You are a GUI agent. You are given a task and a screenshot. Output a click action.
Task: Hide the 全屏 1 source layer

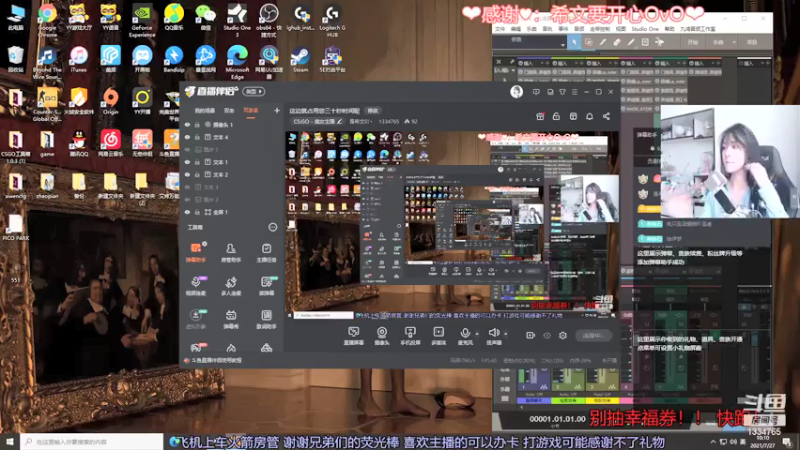pyautogui.click(x=187, y=212)
